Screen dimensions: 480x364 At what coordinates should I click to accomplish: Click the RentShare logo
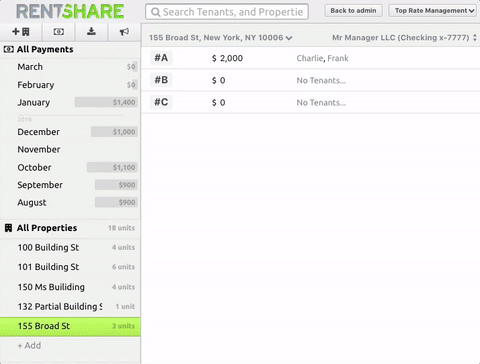[70, 11]
